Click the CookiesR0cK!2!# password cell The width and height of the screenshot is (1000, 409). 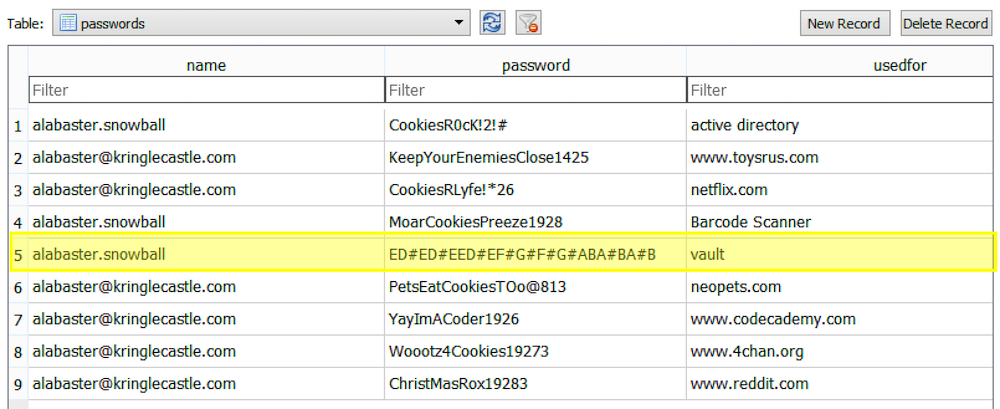coord(536,125)
